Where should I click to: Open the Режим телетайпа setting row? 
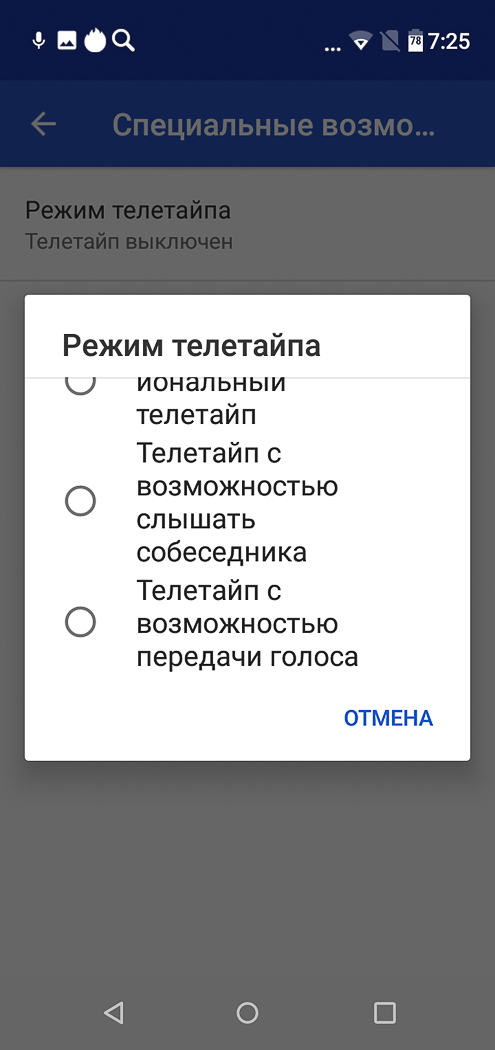click(247, 224)
